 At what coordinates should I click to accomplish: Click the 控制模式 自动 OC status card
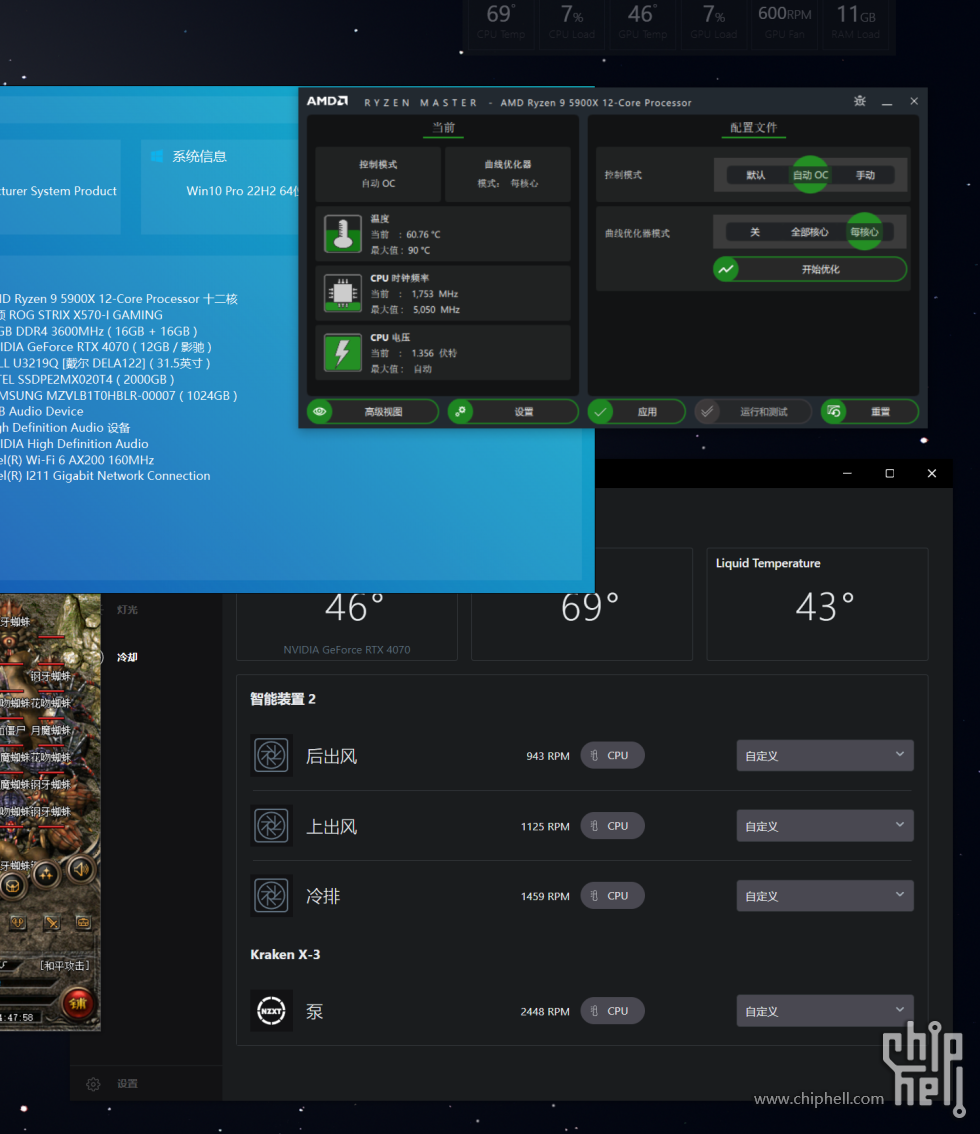(x=378, y=174)
